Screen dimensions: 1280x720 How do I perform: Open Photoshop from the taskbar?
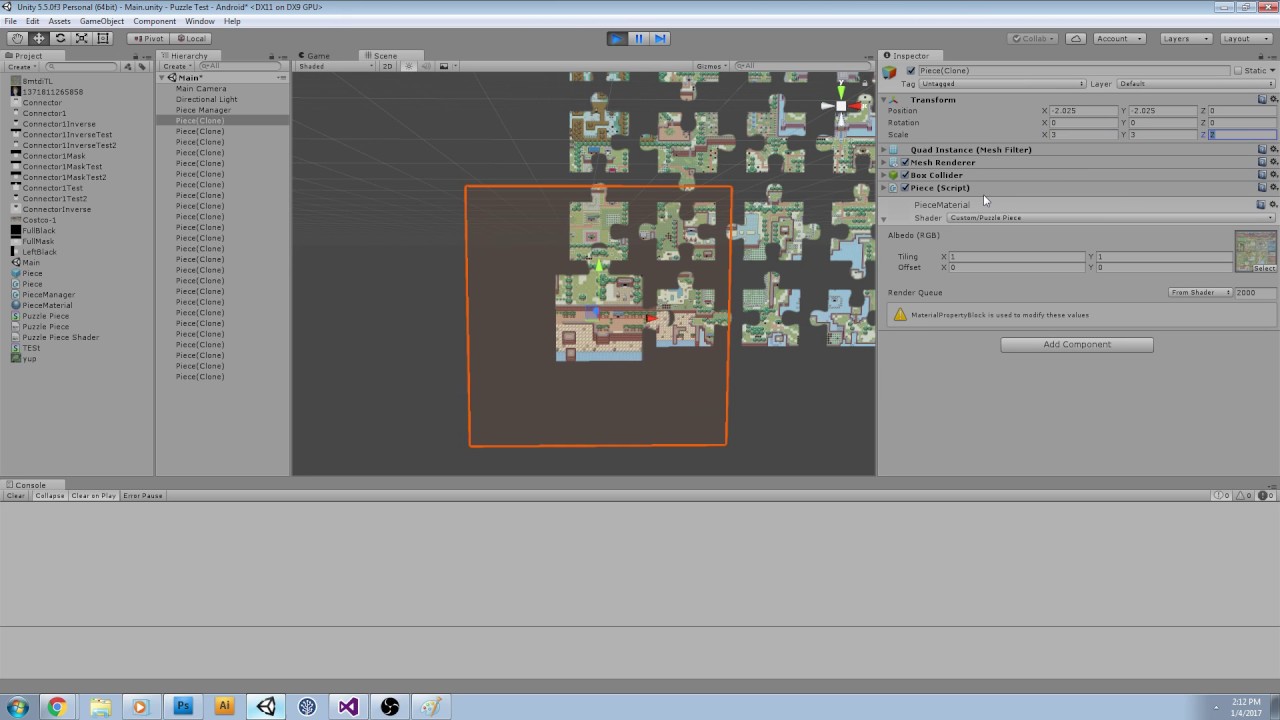pos(183,706)
